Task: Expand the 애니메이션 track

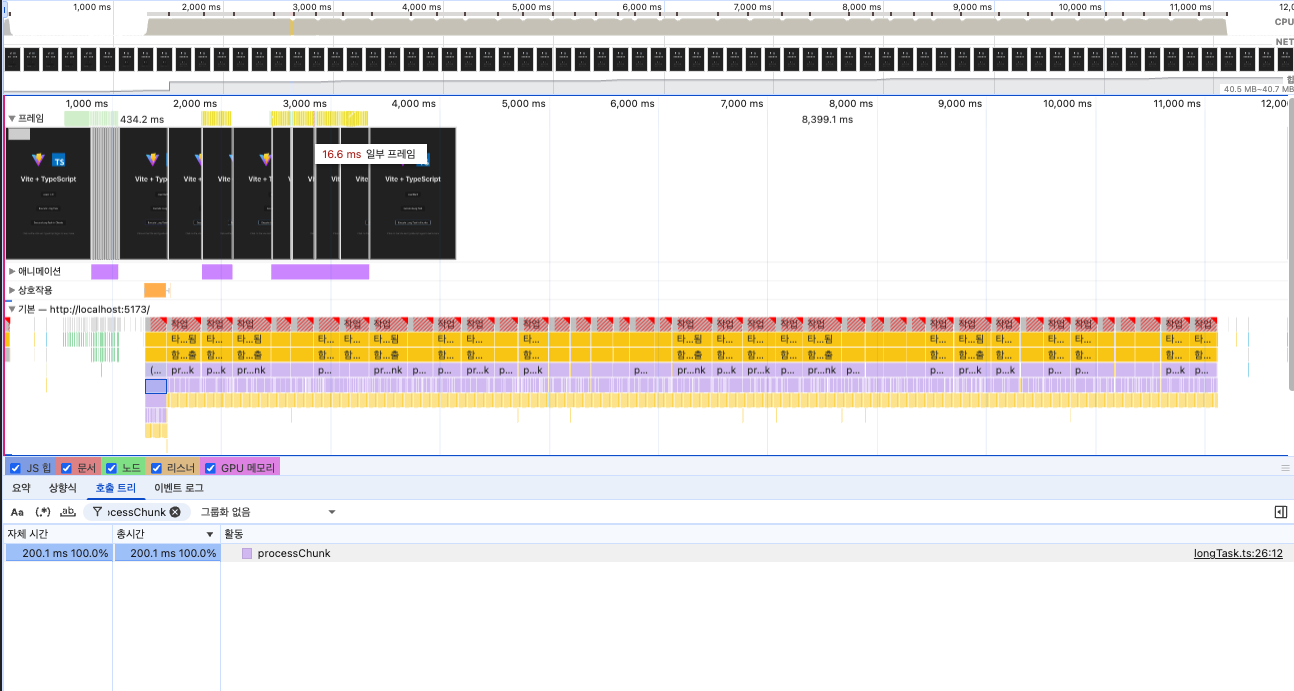Action: pos(12,271)
